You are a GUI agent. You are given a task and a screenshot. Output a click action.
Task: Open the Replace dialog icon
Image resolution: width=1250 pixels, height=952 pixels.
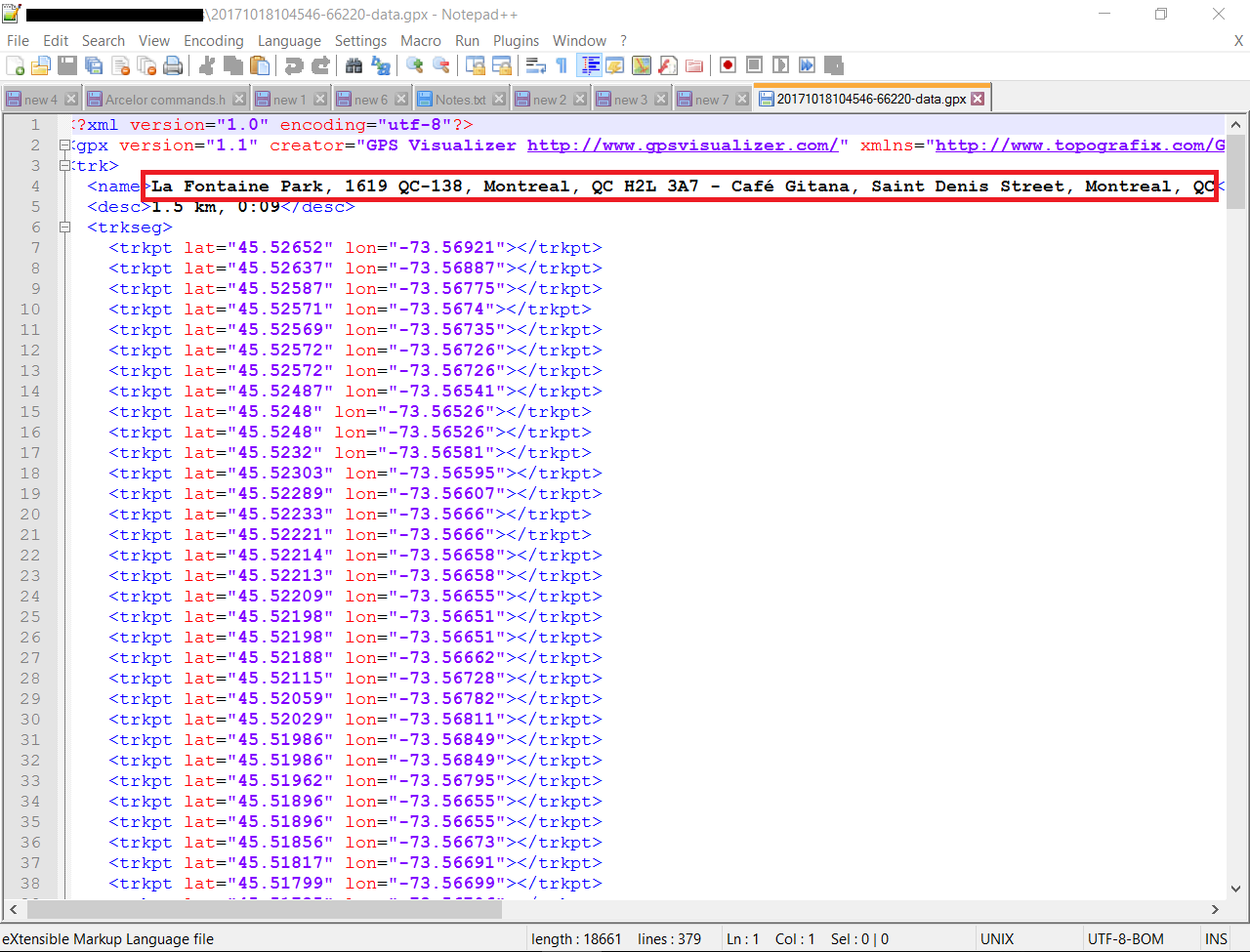coord(381,65)
